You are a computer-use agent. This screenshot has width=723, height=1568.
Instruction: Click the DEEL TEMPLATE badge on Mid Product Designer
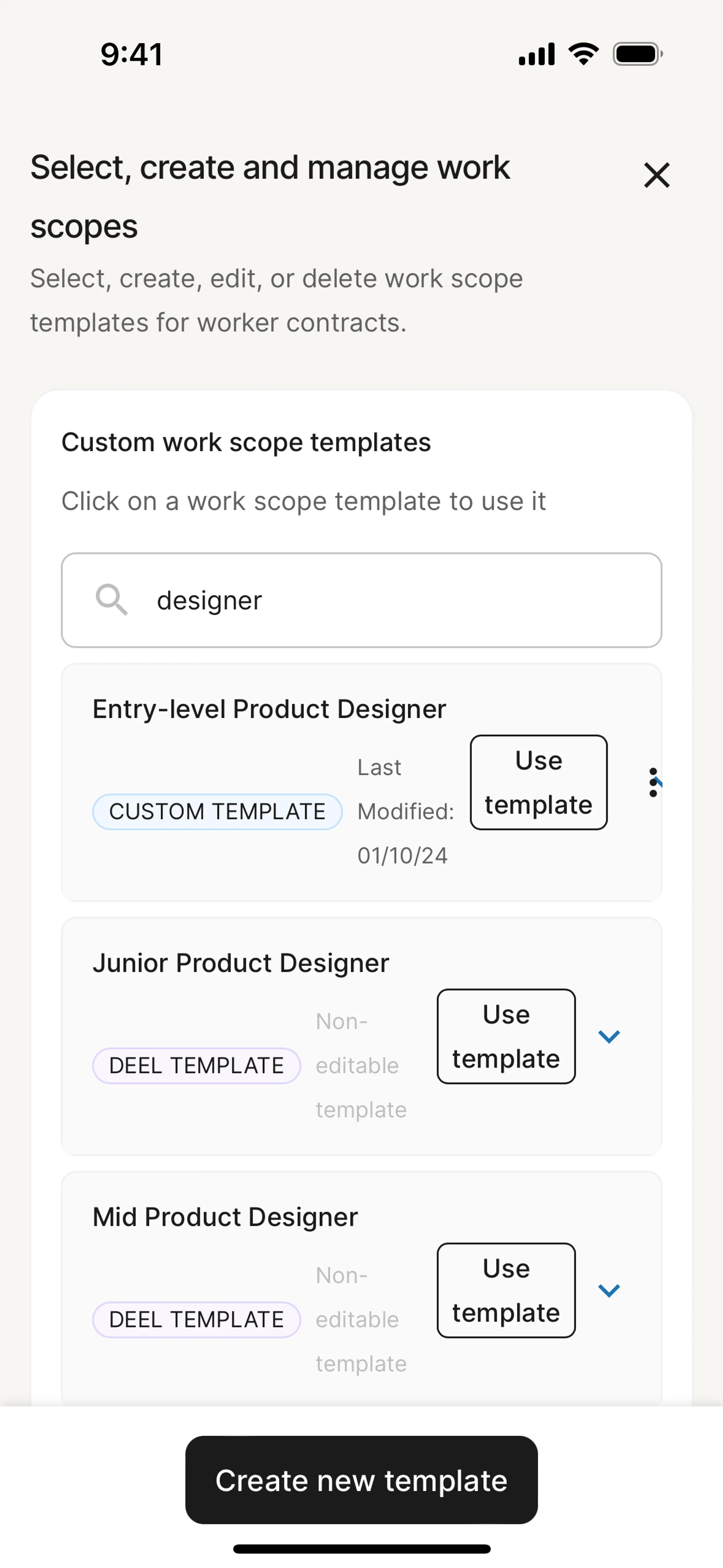pos(196,1319)
